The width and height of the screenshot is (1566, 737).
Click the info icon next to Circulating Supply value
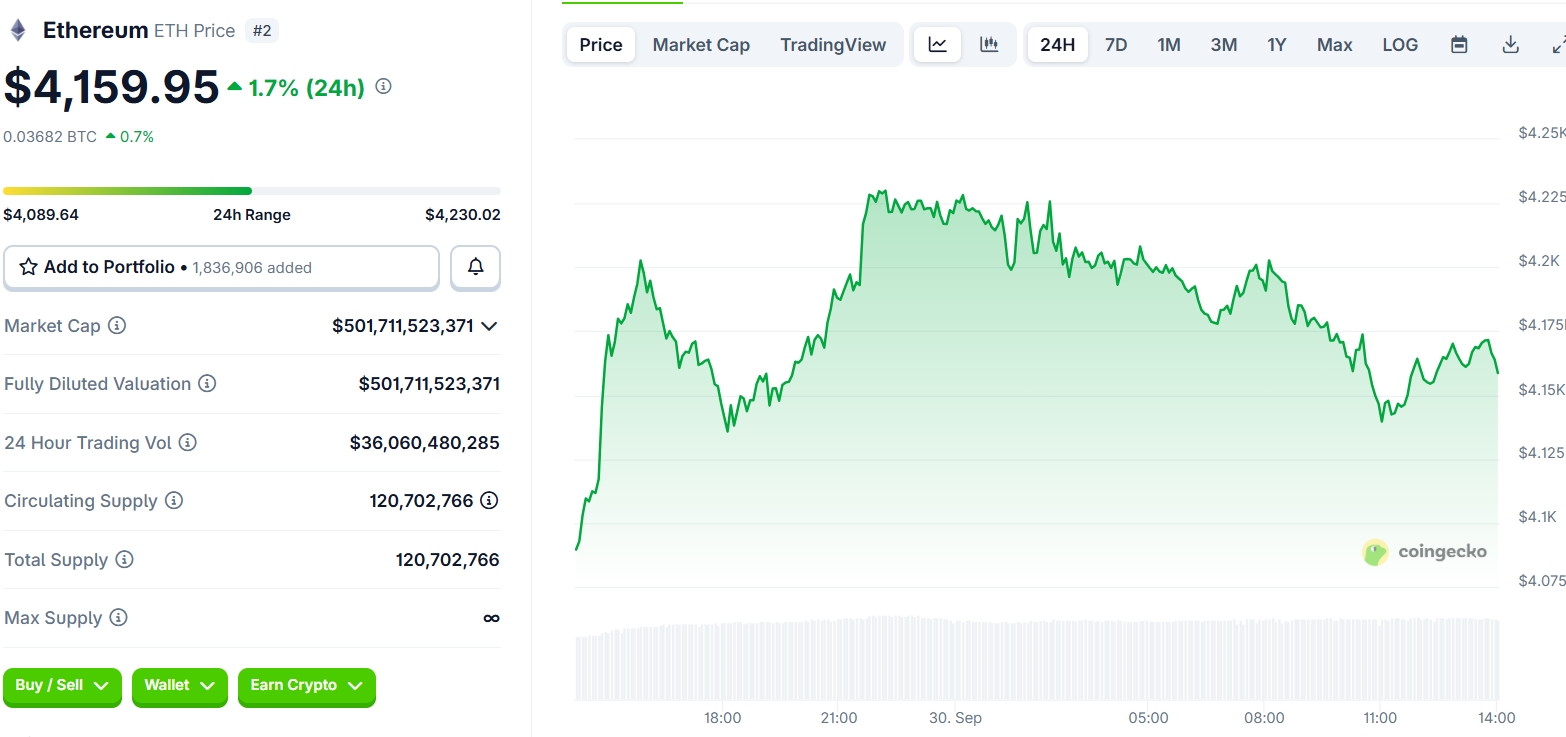click(489, 500)
